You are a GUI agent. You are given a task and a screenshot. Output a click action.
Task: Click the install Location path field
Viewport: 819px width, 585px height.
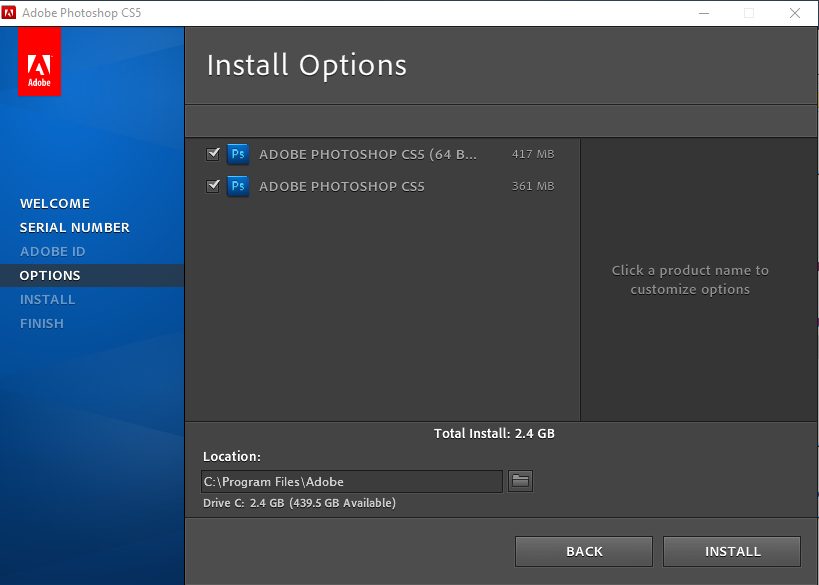[351, 482]
